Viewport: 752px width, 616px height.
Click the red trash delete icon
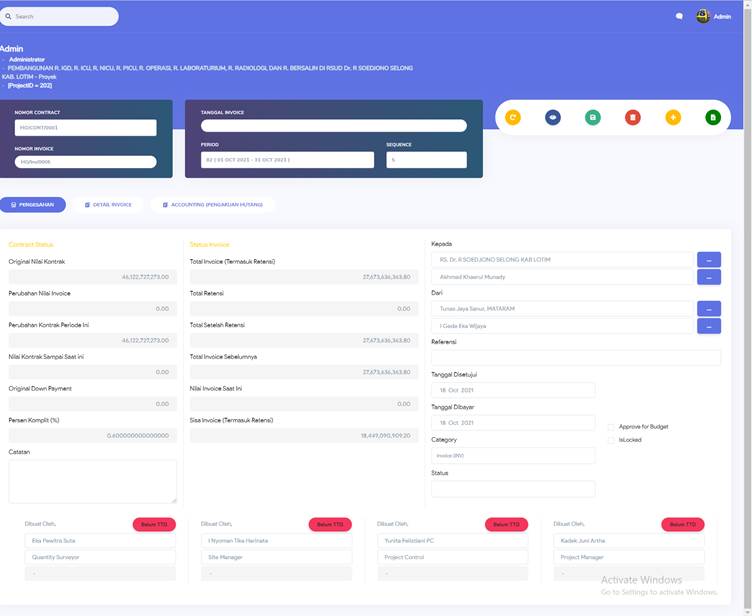tap(633, 117)
